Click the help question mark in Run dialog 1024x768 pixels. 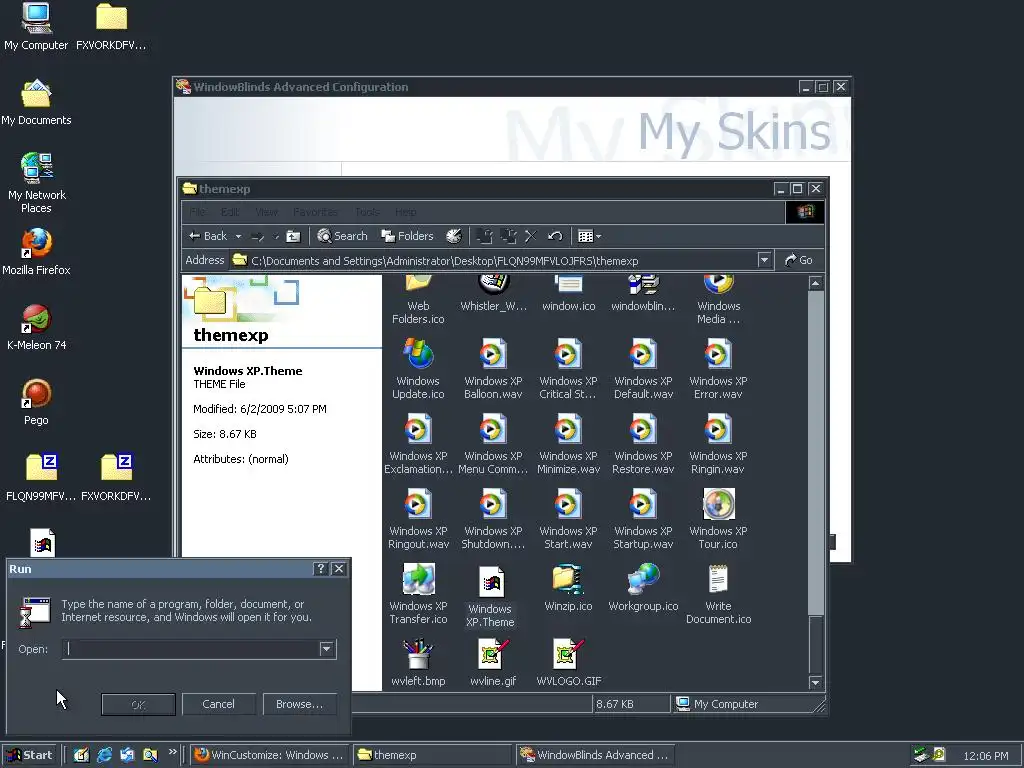(320, 569)
